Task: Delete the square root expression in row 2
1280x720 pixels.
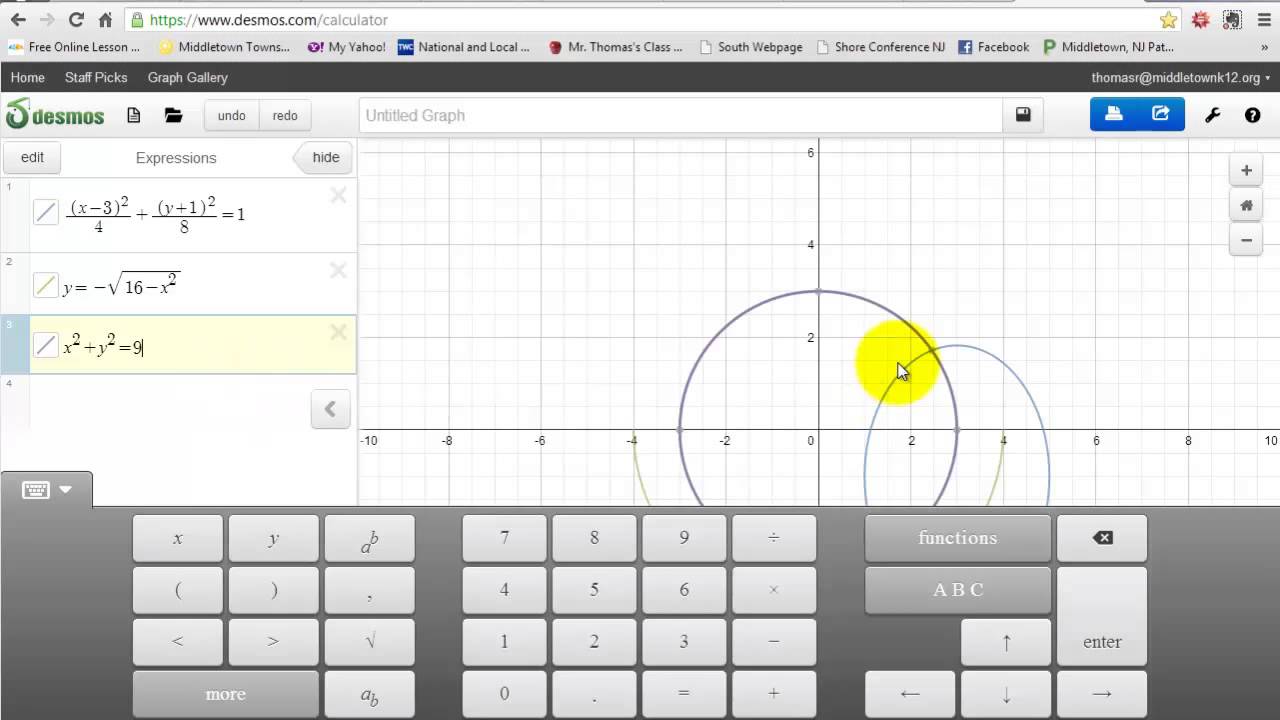Action: pos(338,271)
